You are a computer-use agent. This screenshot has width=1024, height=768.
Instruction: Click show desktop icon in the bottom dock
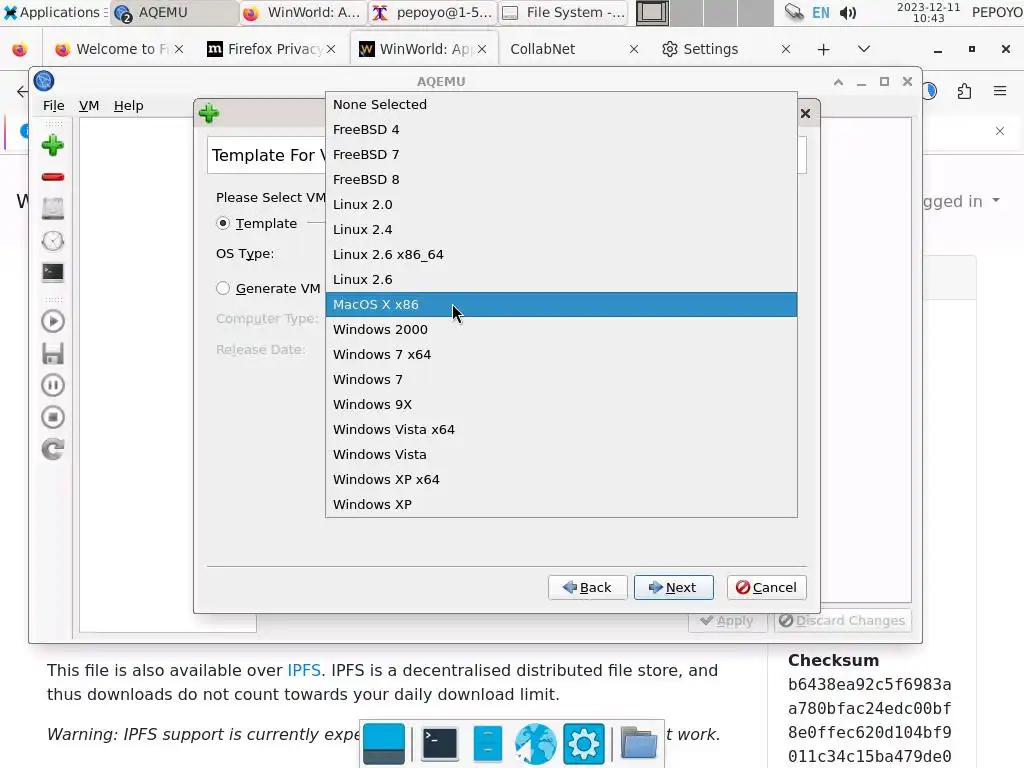coord(384,743)
